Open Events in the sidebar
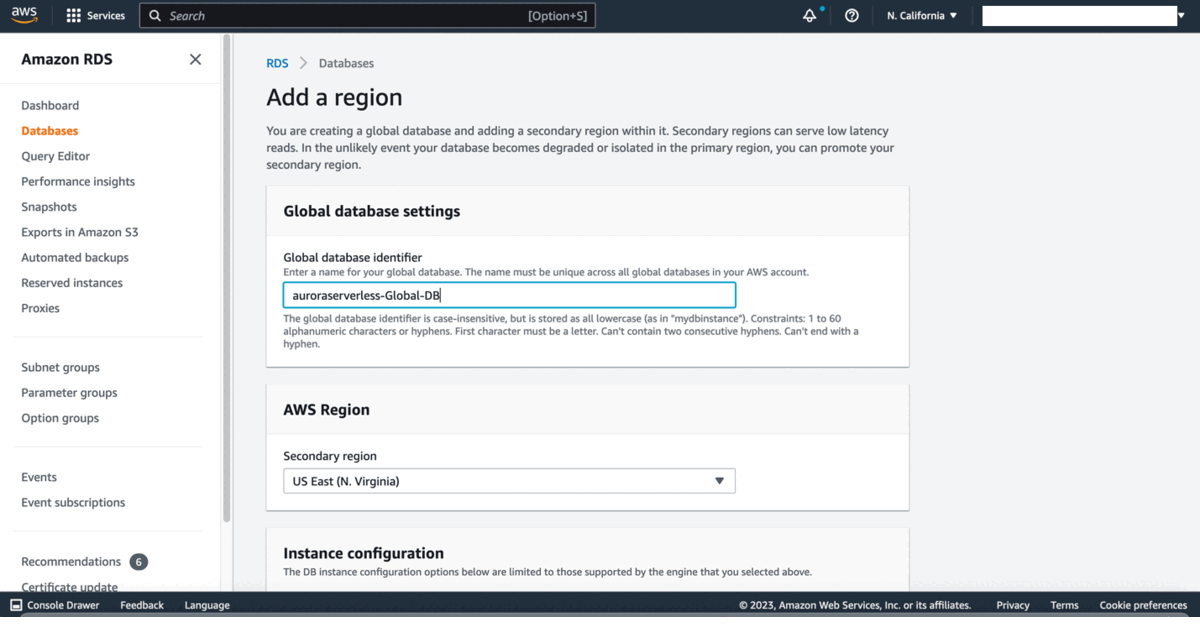Screen dimensions: 1200x624 point(39,477)
